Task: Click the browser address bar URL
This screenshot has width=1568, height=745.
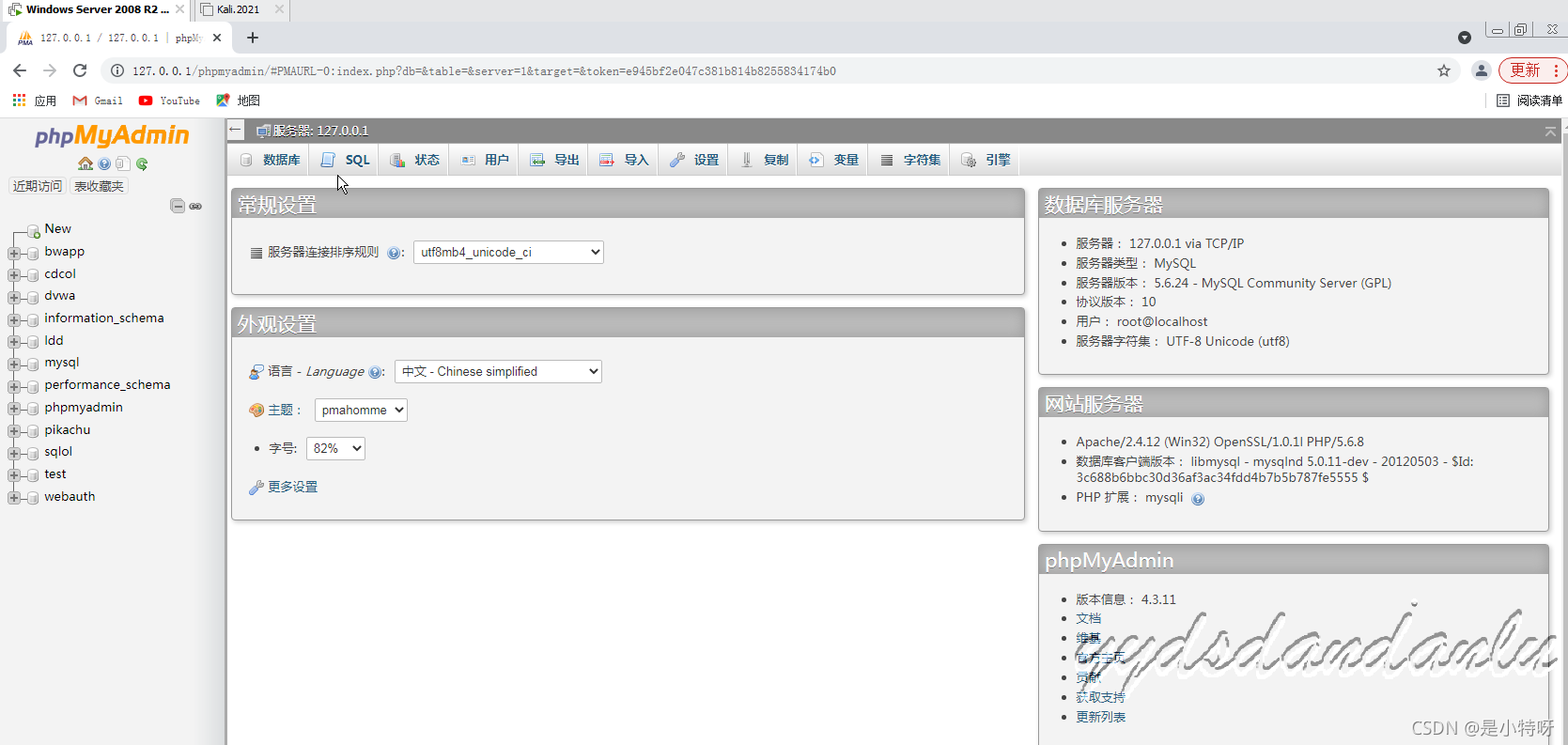Action: [484, 70]
